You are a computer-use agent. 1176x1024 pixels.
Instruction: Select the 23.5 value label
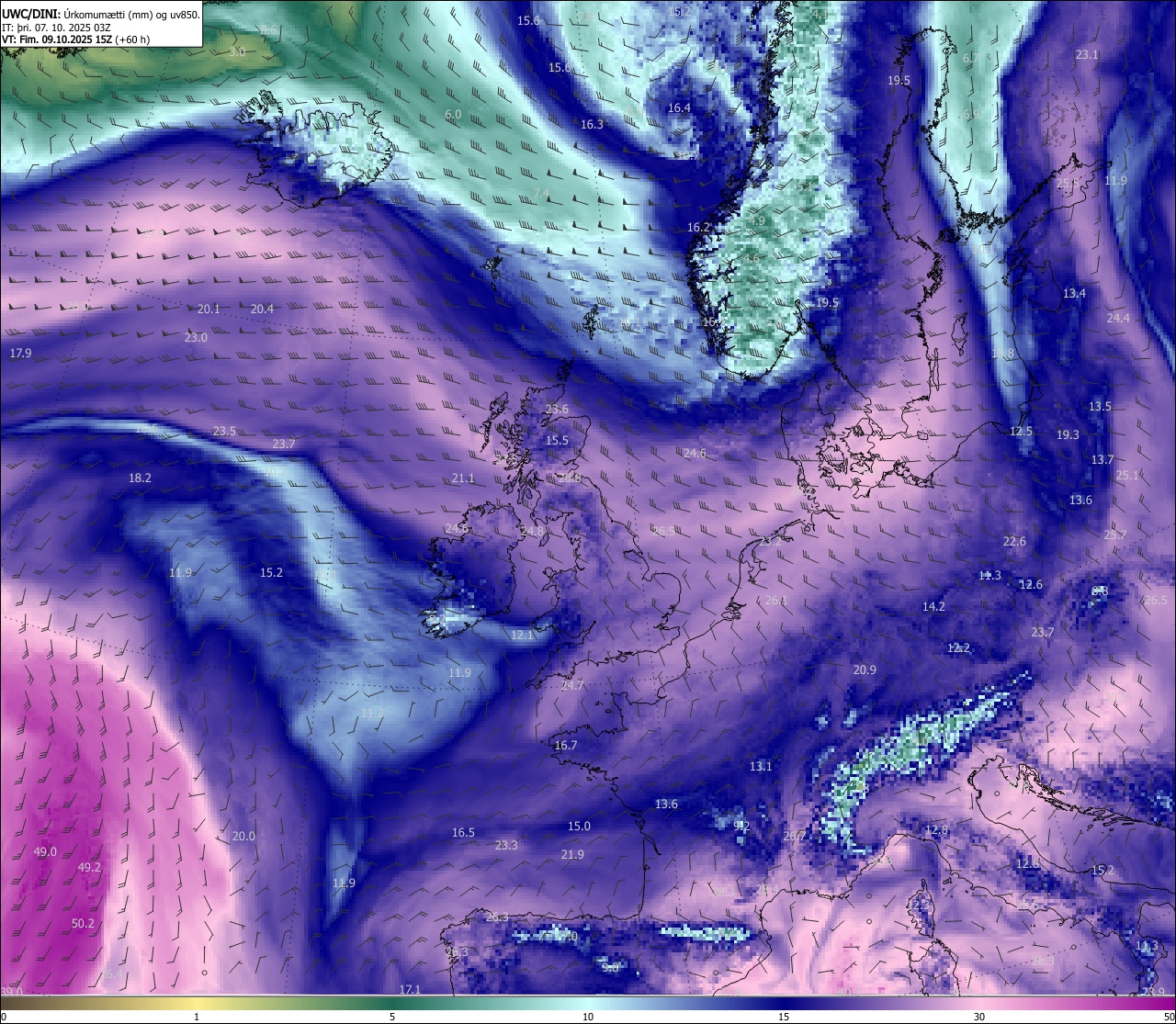click(224, 431)
